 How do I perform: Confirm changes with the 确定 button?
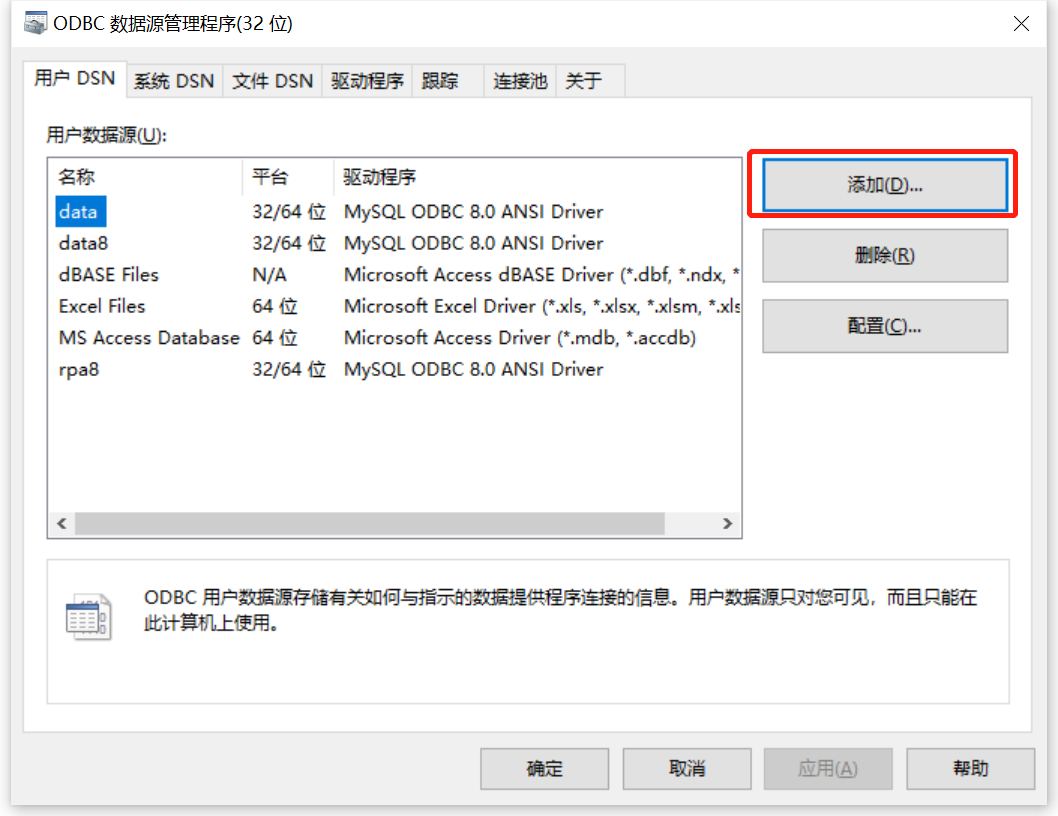click(544, 768)
